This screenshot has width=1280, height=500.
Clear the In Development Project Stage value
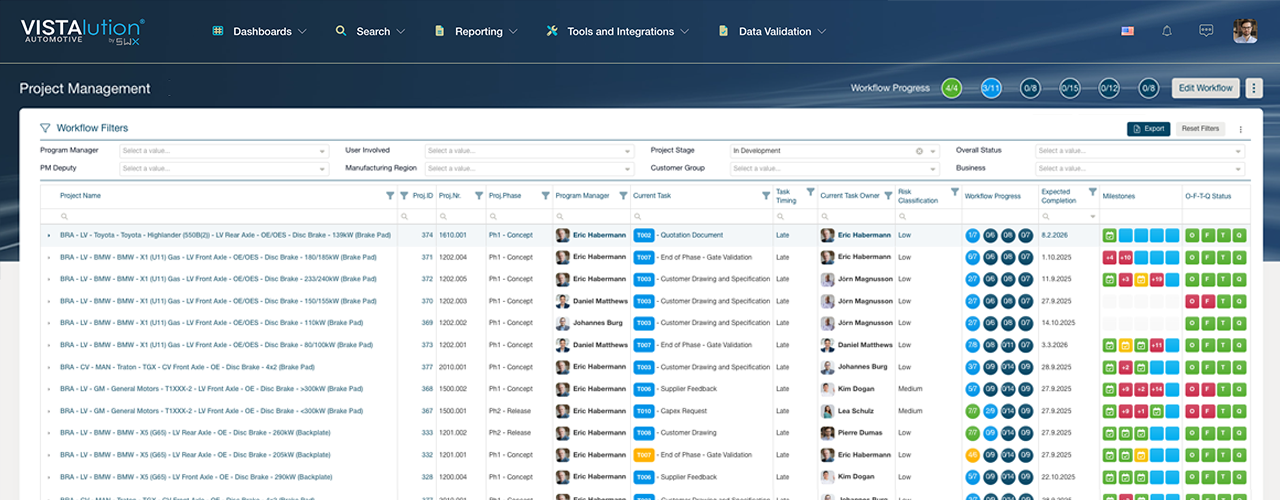[919, 151]
